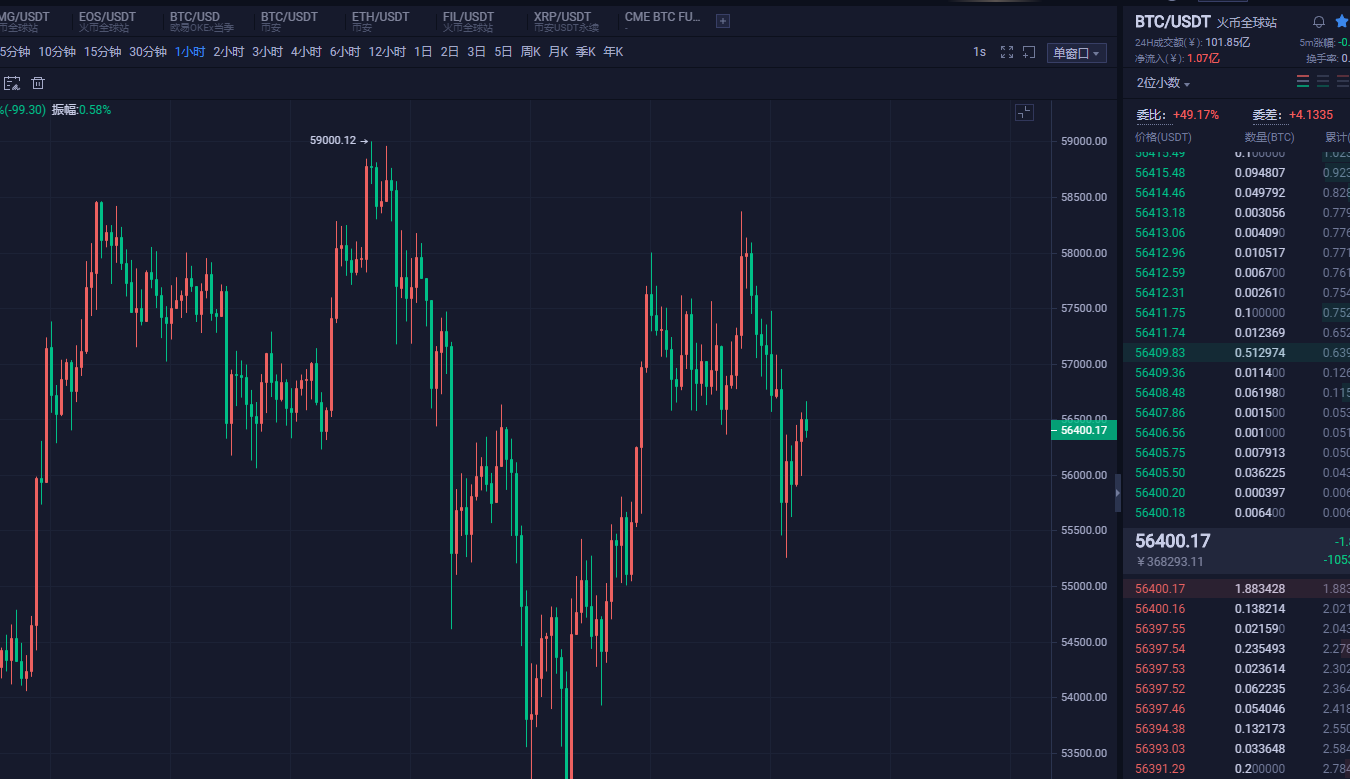Screen dimensions: 1350x779
Task: Open the 单窗口 layout dropdown
Action: click(x=1076, y=53)
